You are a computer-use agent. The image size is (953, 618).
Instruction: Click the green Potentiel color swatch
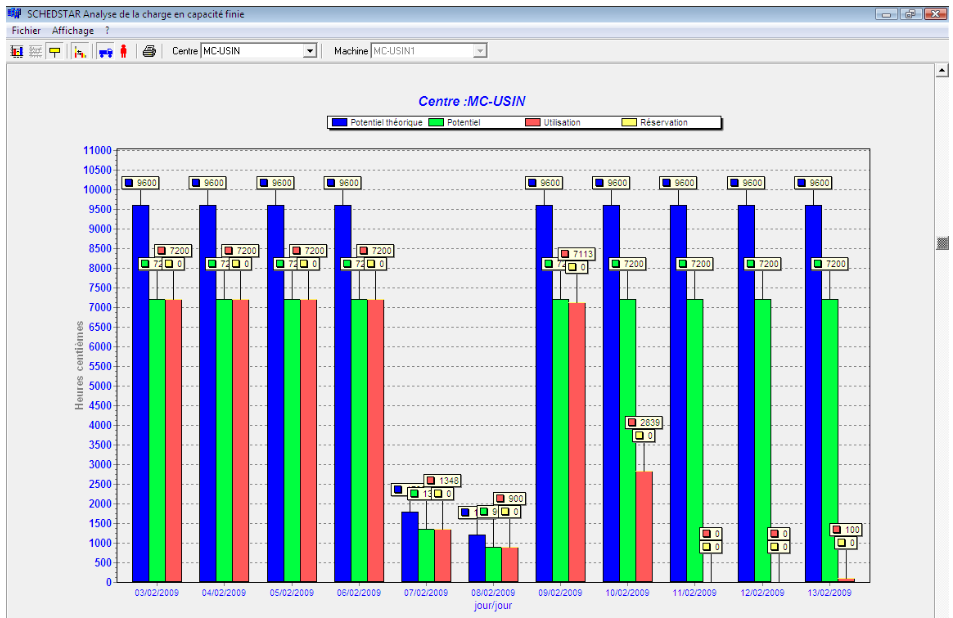436,122
